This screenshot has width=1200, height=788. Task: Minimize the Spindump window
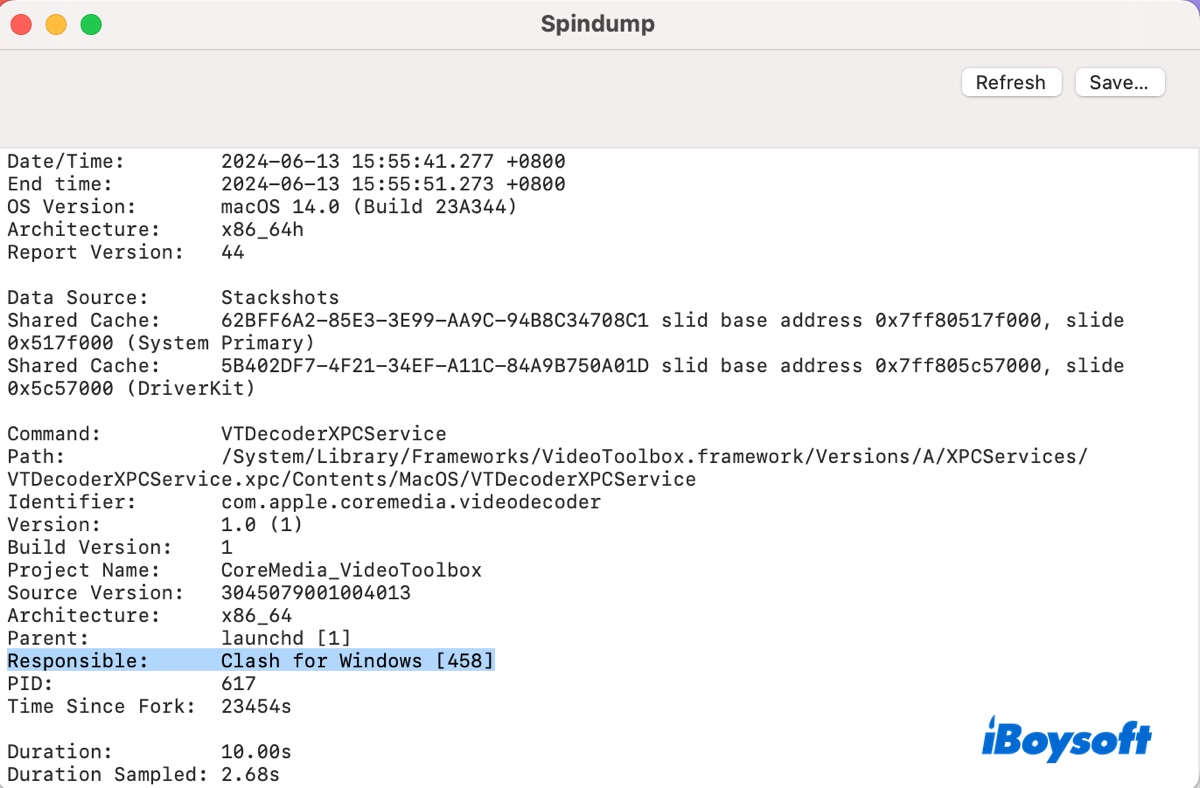pos(56,24)
